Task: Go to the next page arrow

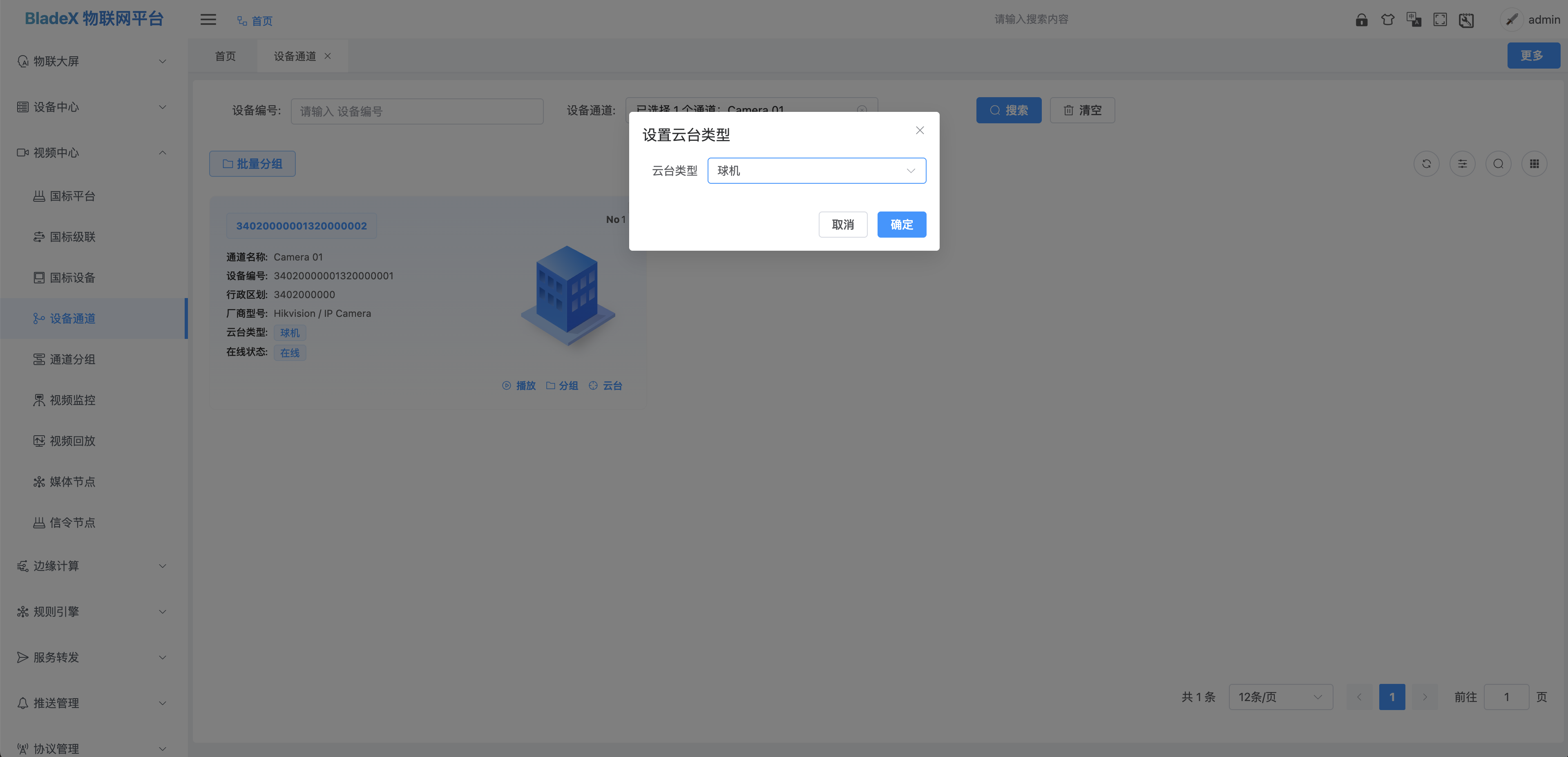Action: [1425, 697]
